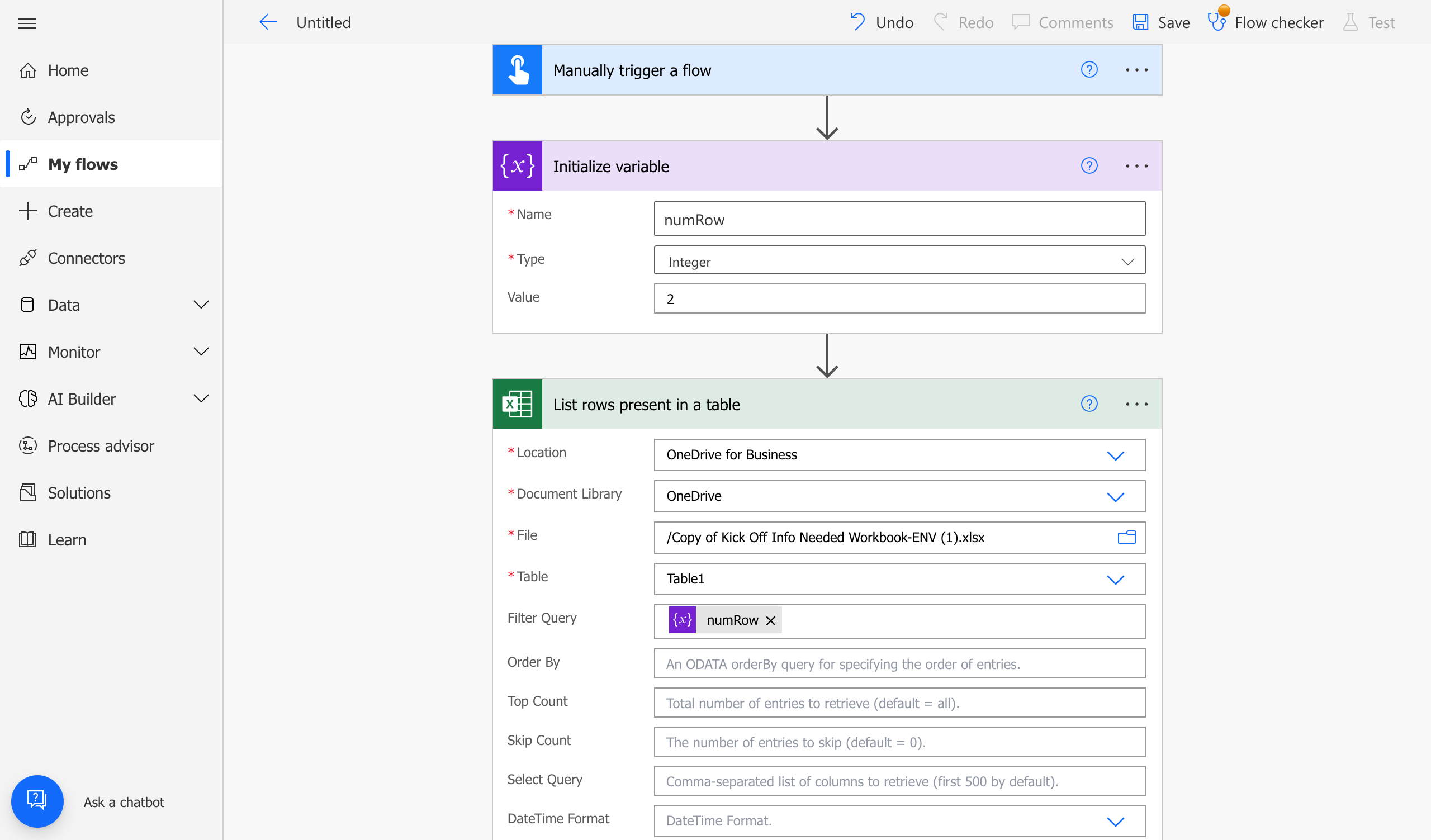Click the Comments speech bubble icon

1021,22
